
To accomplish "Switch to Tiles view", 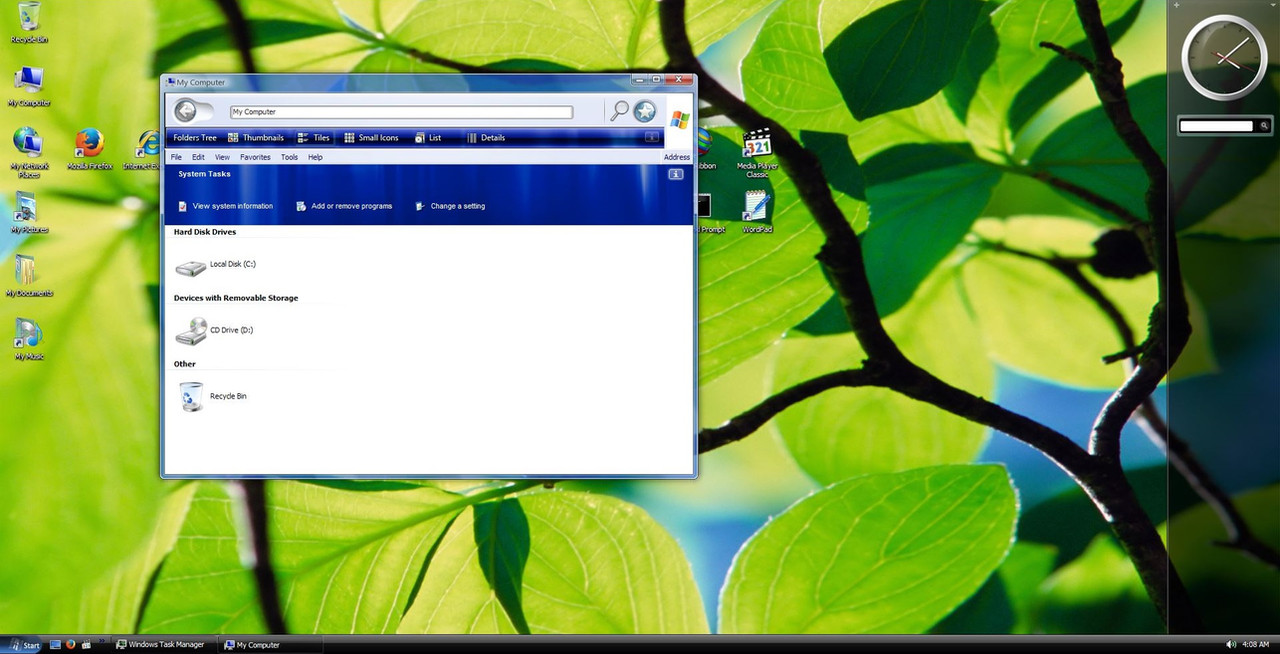I will coord(314,138).
